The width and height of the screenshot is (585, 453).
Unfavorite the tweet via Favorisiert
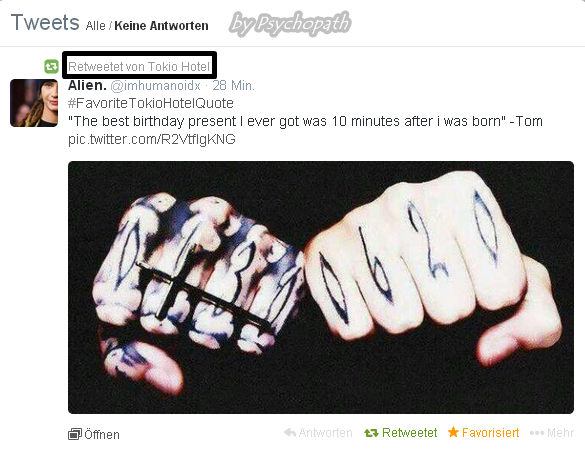(484, 432)
